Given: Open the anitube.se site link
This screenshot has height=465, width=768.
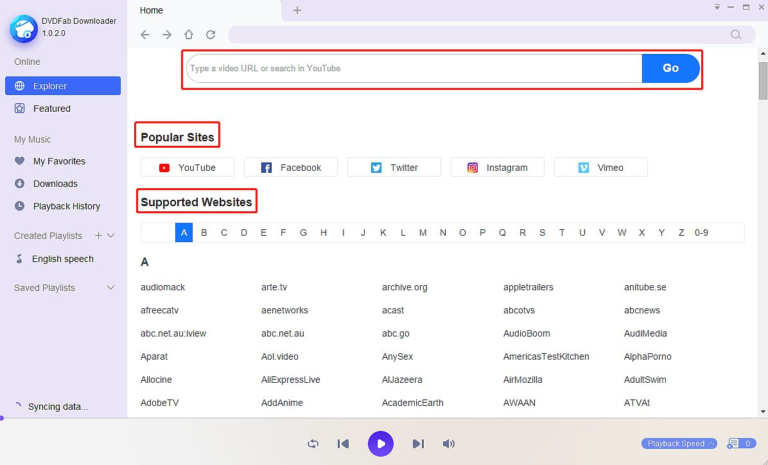Looking at the screenshot, I should [645, 287].
